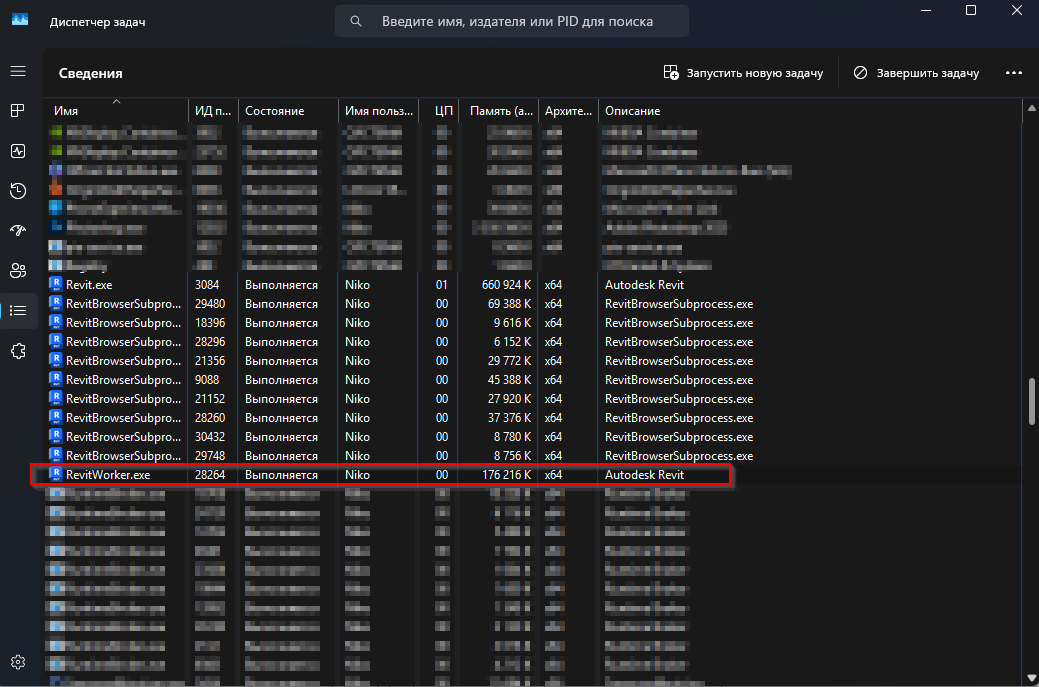This screenshot has width=1039, height=687.
Task: Select the Revit.exe process row
Action: pos(533,285)
